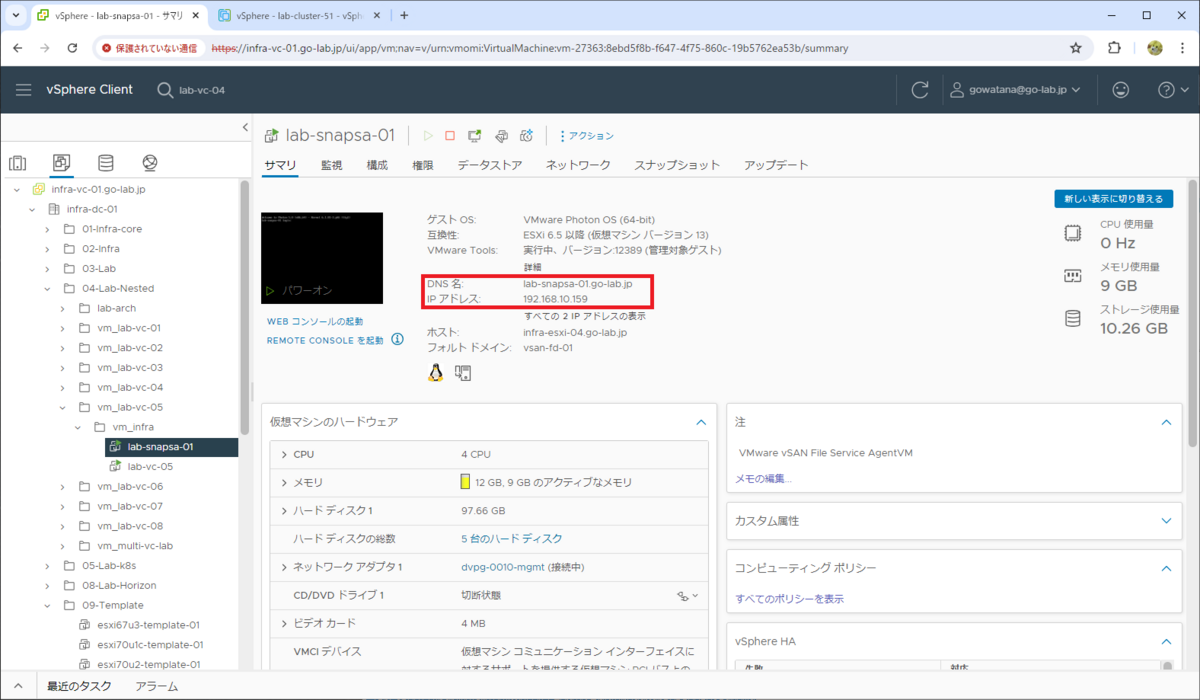Open a new browser tab
This screenshot has width=1200, height=700.
404,16
